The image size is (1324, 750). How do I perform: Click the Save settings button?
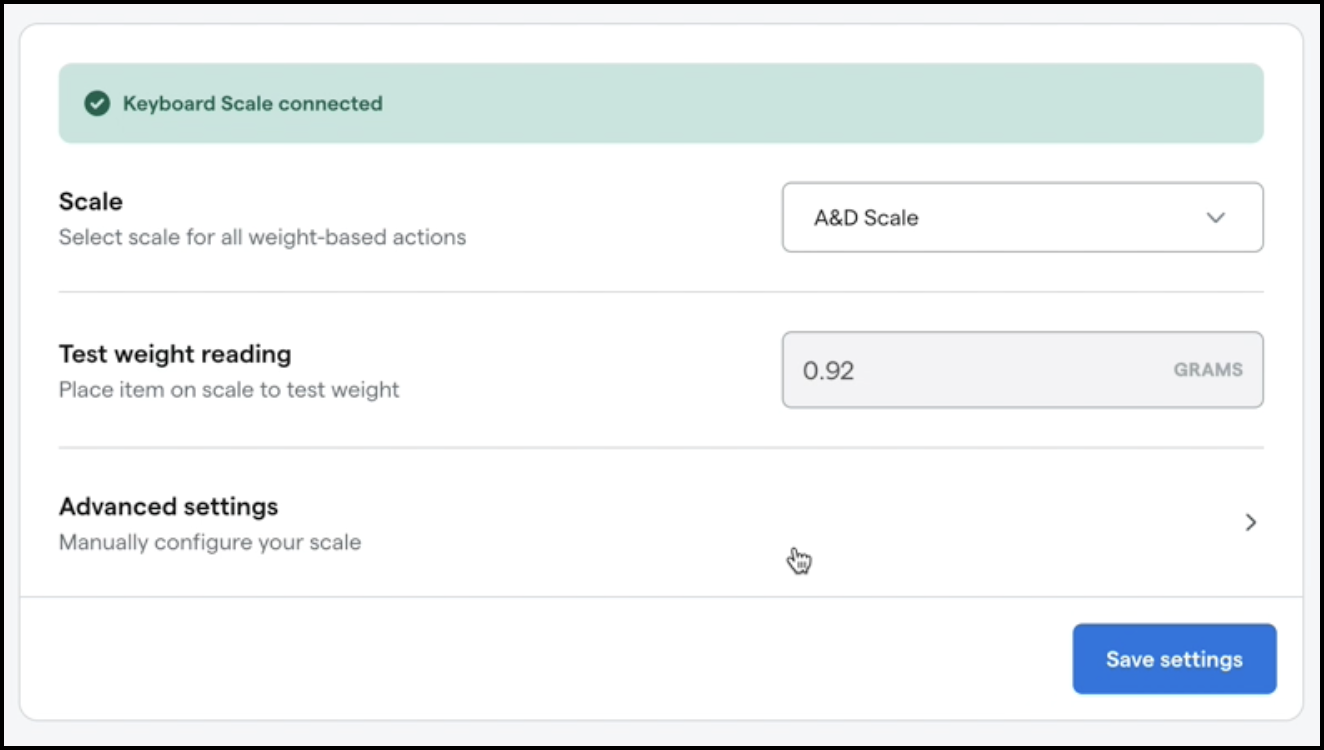tap(1174, 658)
